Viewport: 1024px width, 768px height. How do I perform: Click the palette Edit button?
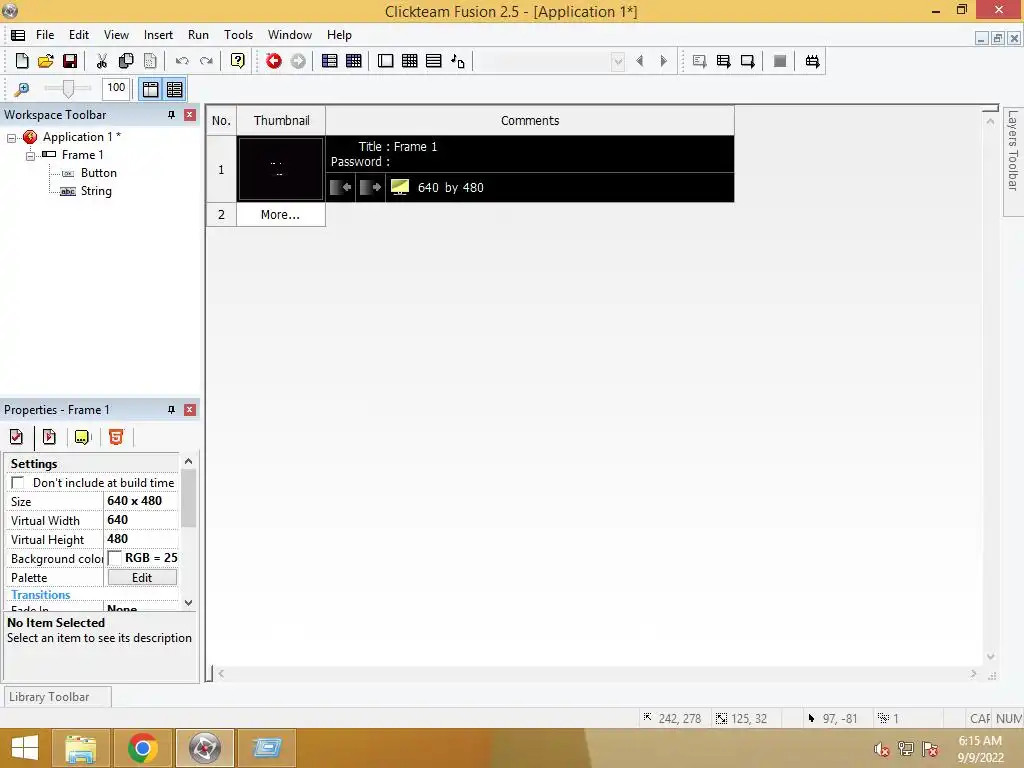(x=142, y=578)
